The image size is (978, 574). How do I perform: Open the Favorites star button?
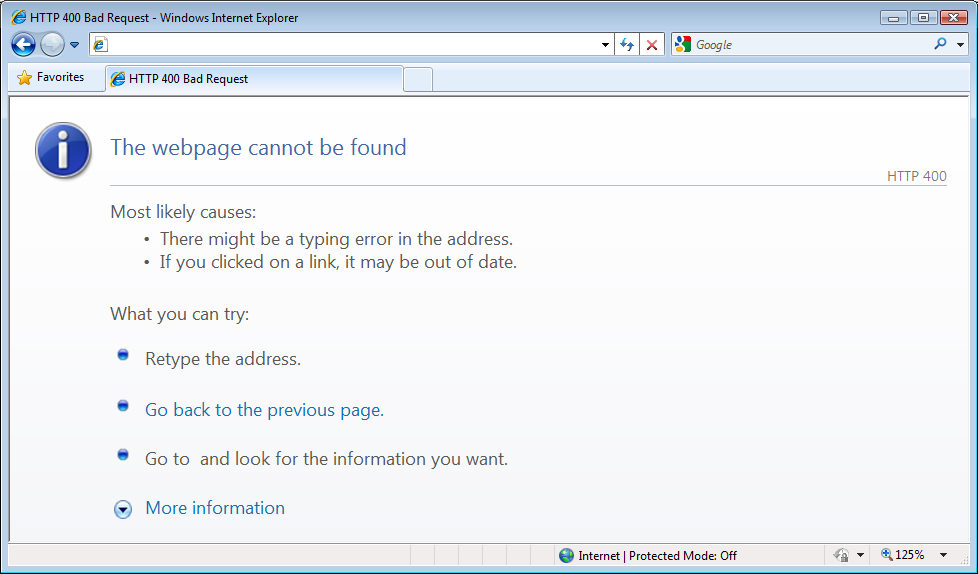pos(51,77)
